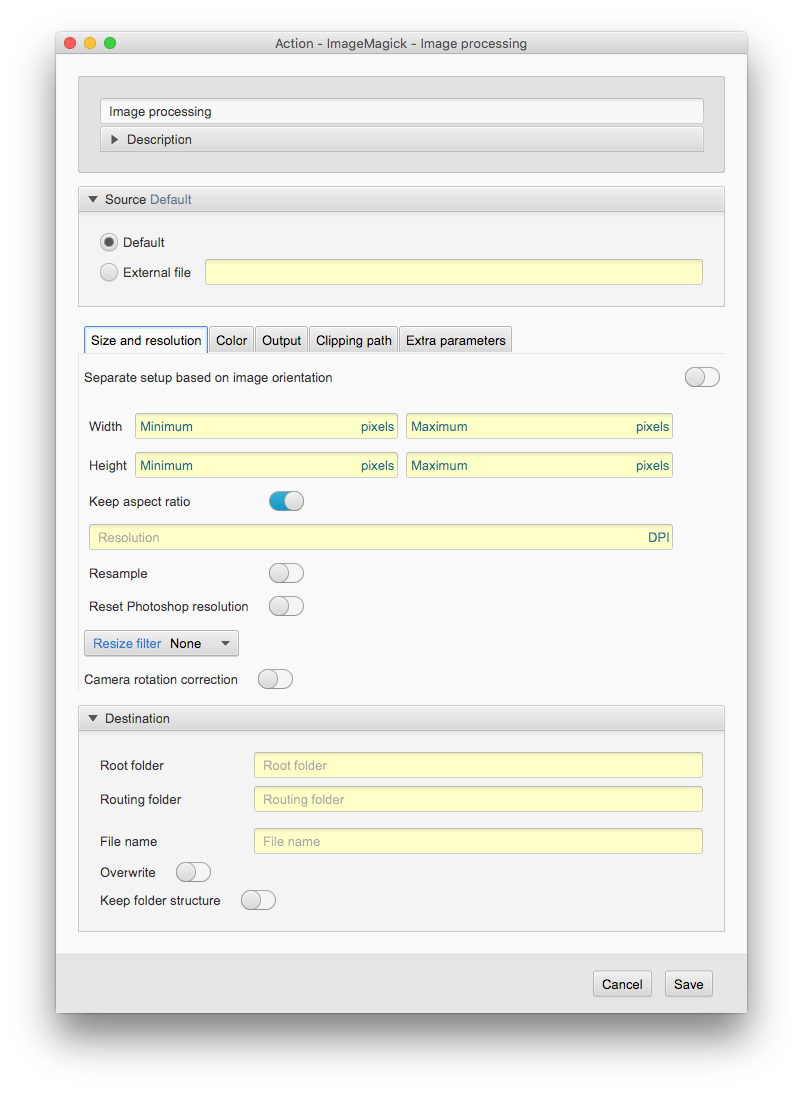Enable Keep folder structure switch
The image size is (803, 1093).
pos(259,900)
